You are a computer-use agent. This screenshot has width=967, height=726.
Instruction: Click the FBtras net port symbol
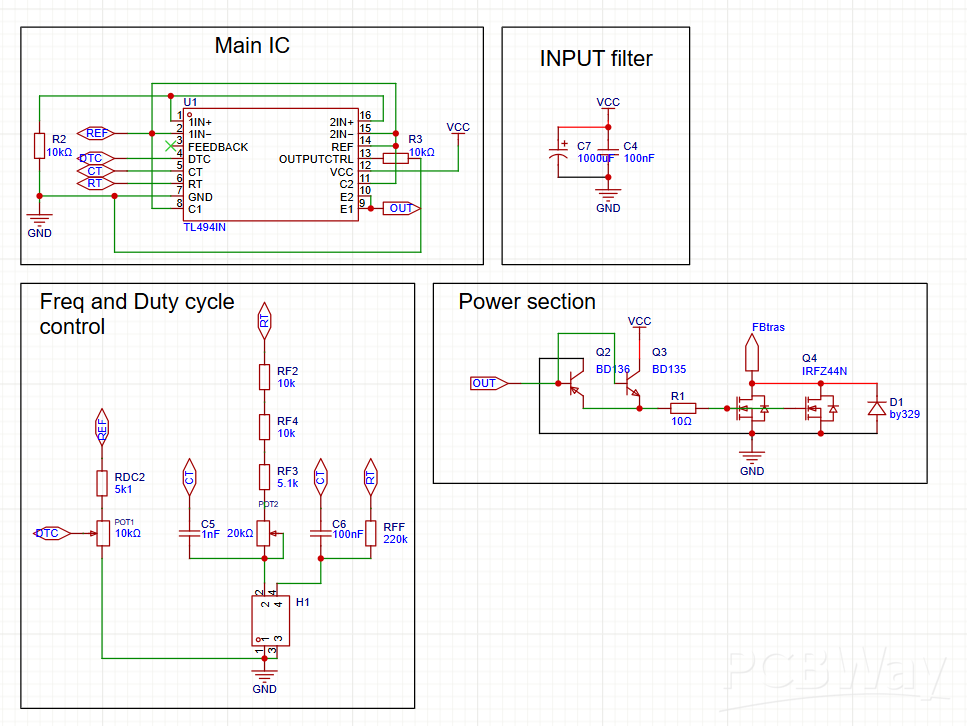pos(752,352)
